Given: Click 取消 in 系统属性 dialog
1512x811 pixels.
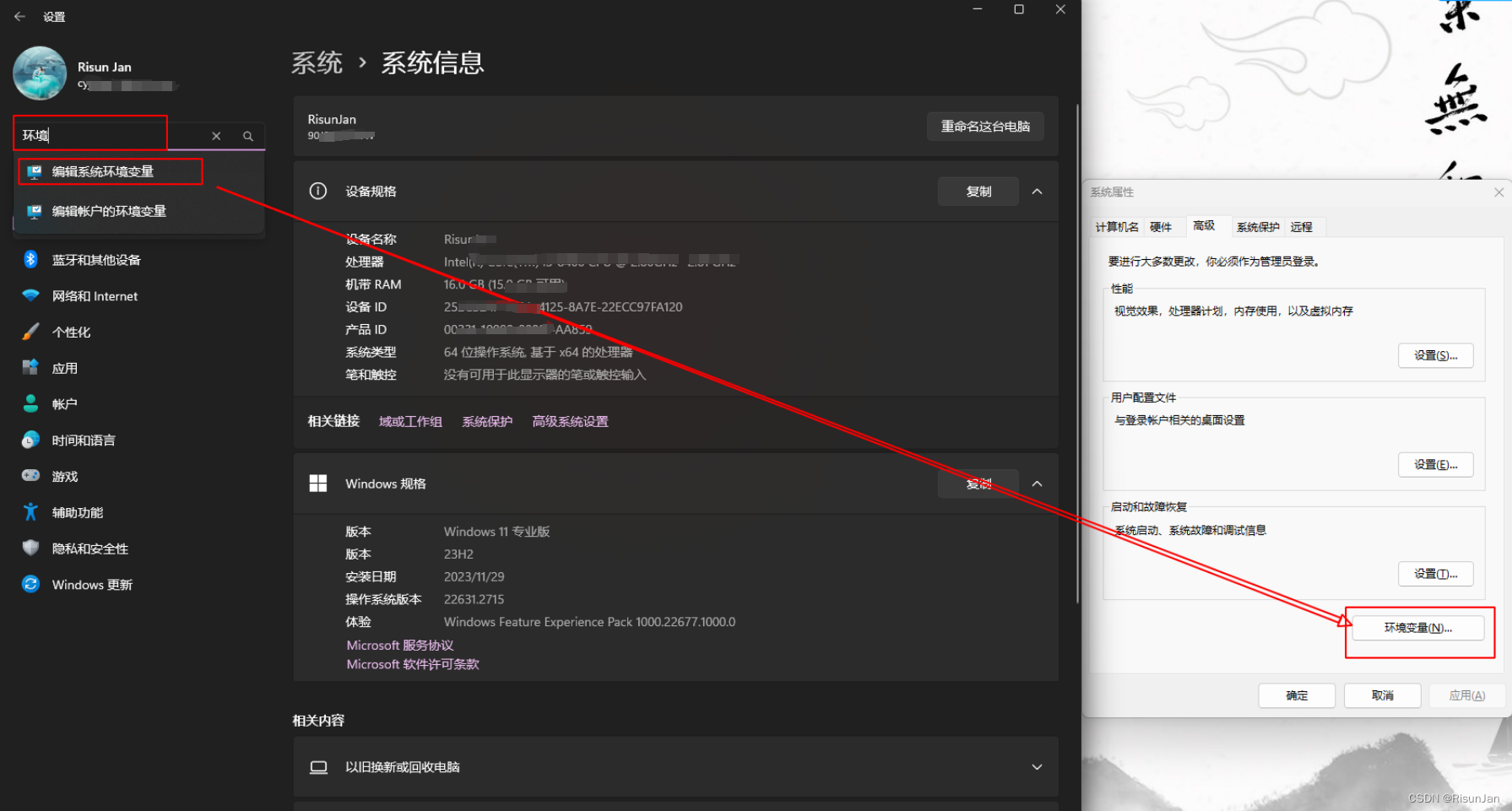Looking at the screenshot, I should coord(1383,695).
